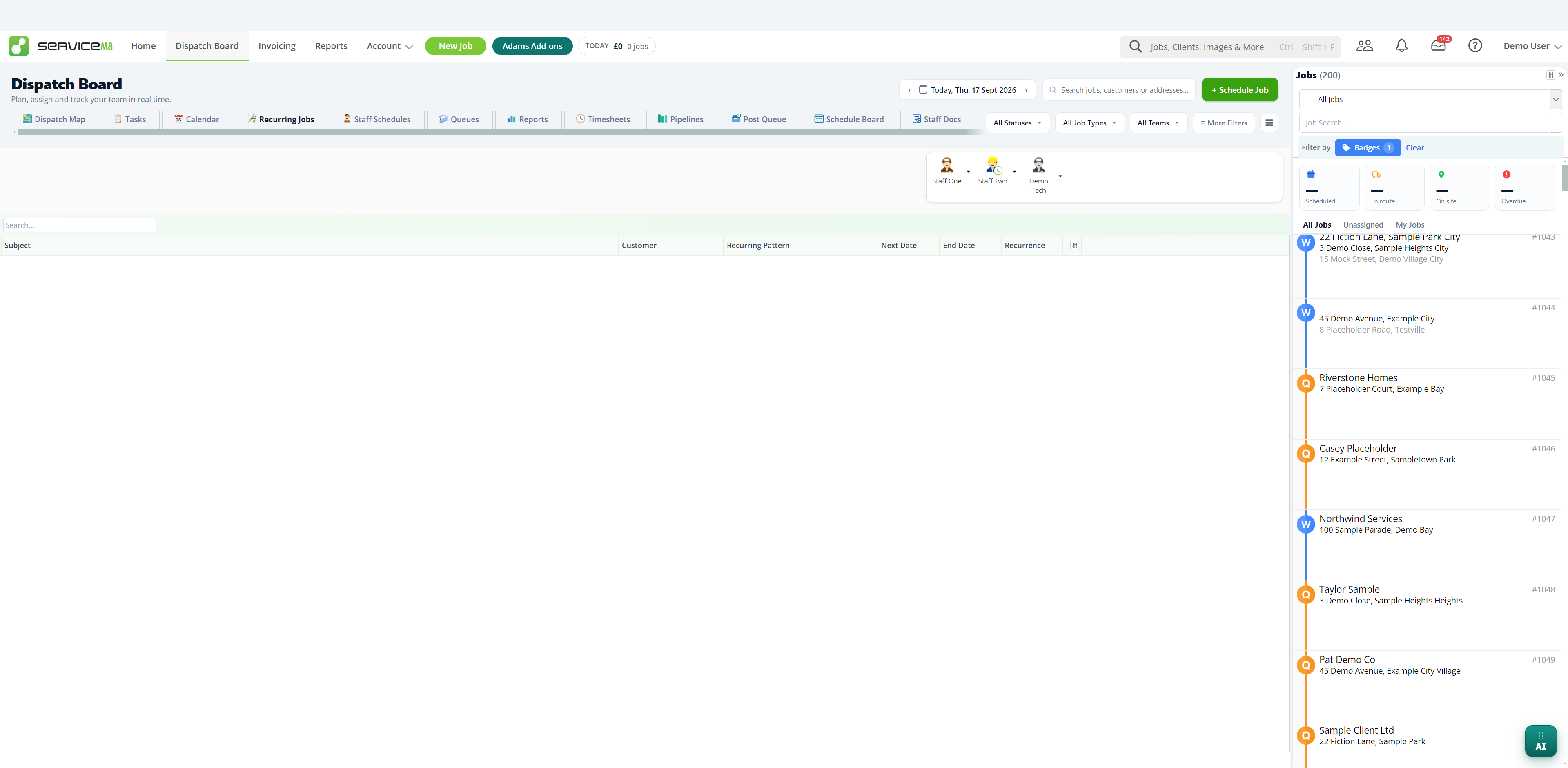Screen dimensions: 1568x768
Task: Open the All Job Types dropdown
Action: 1089,123
